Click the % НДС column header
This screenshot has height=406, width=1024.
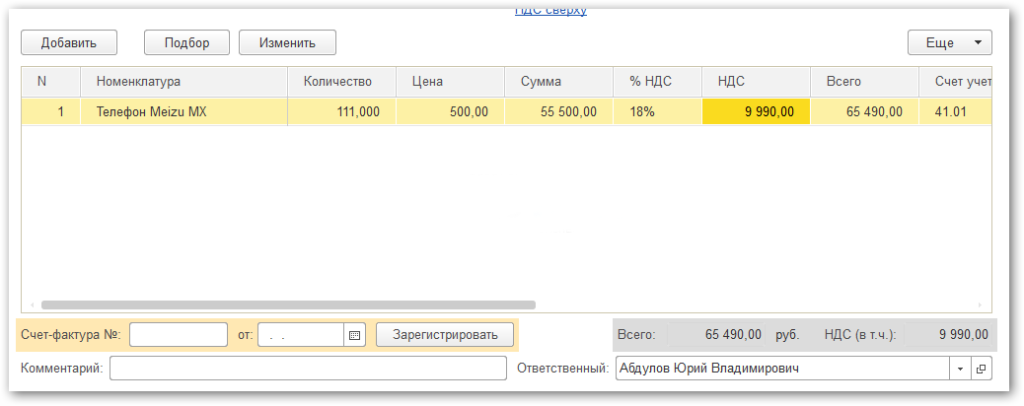[x=657, y=82]
